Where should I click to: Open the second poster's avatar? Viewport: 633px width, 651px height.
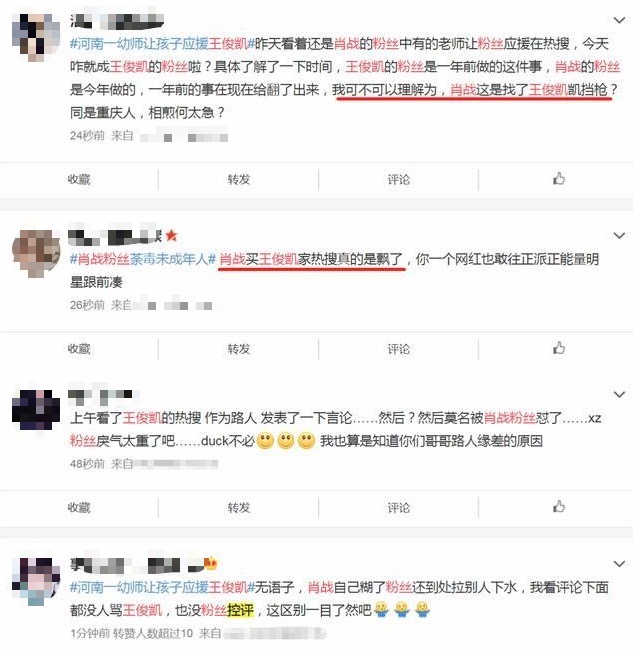click(36, 252)
